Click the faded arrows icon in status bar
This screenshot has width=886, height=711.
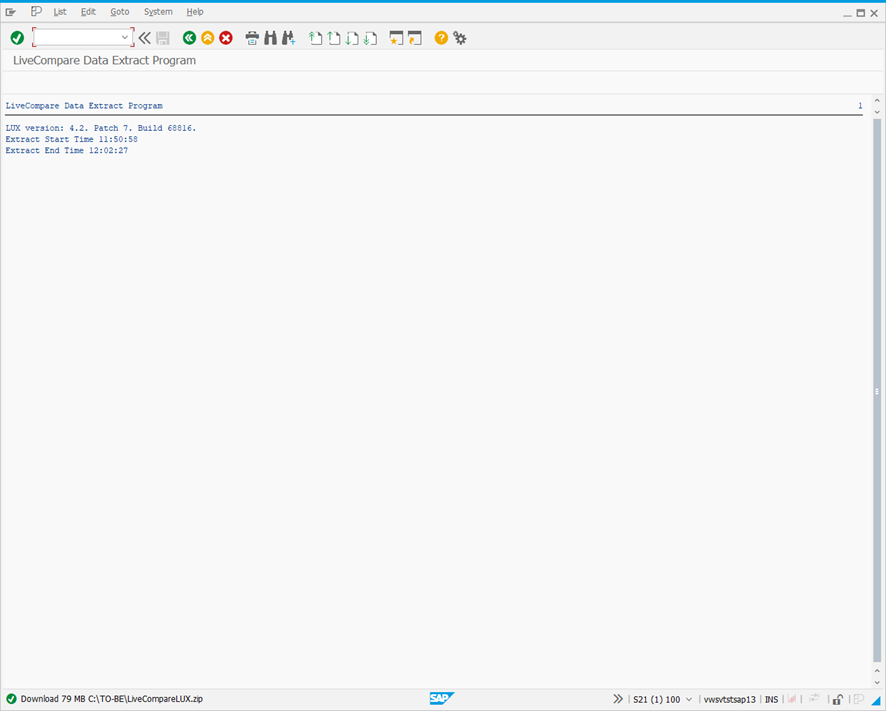tap(814, 699)
